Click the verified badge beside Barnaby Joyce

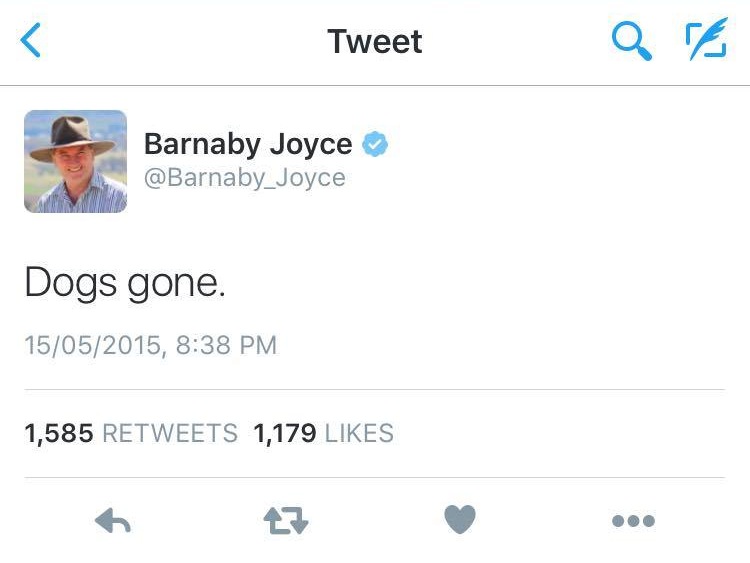tap(375, 144)
